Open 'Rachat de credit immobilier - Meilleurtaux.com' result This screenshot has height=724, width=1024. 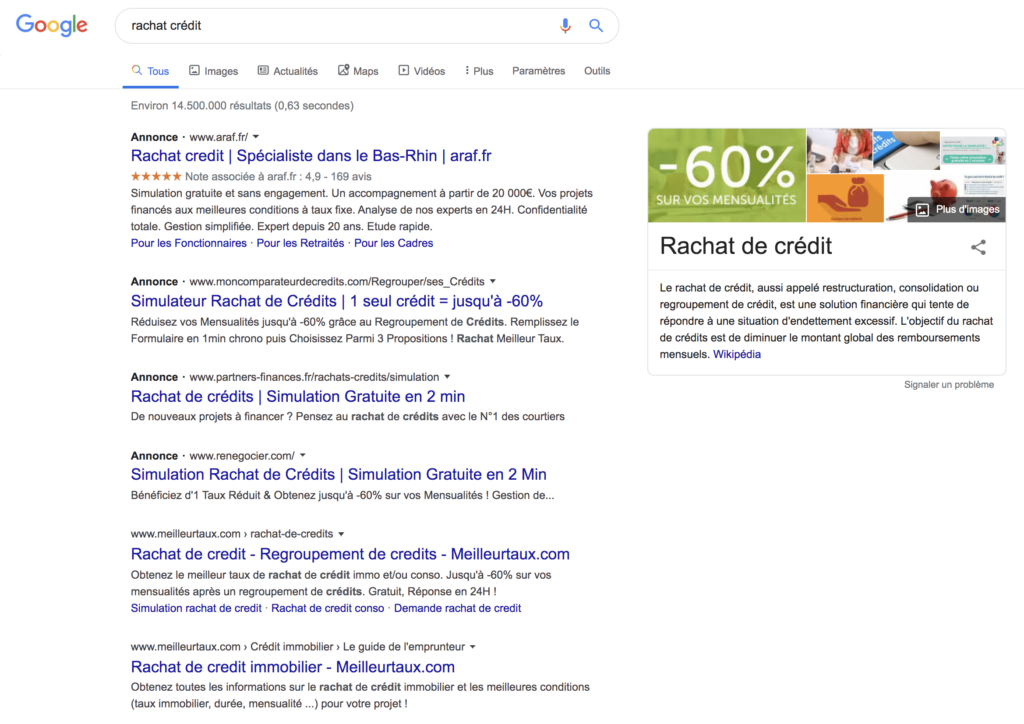pyautogui.click(x=293, y=667)
